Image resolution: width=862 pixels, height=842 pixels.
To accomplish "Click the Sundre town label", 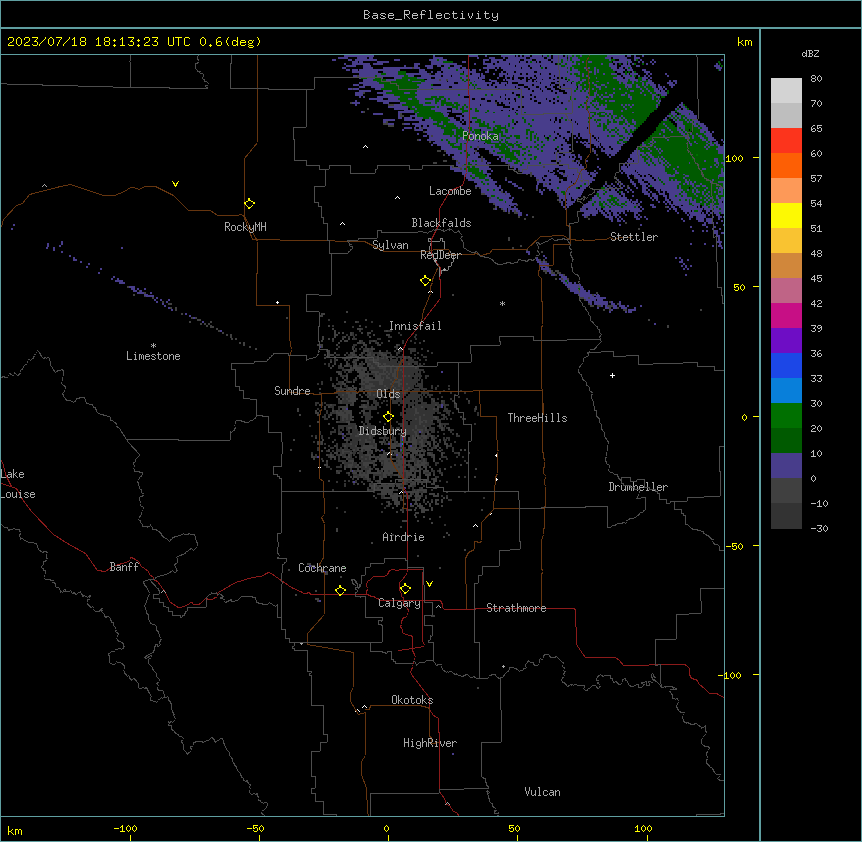I will click(x=292, y=391).
